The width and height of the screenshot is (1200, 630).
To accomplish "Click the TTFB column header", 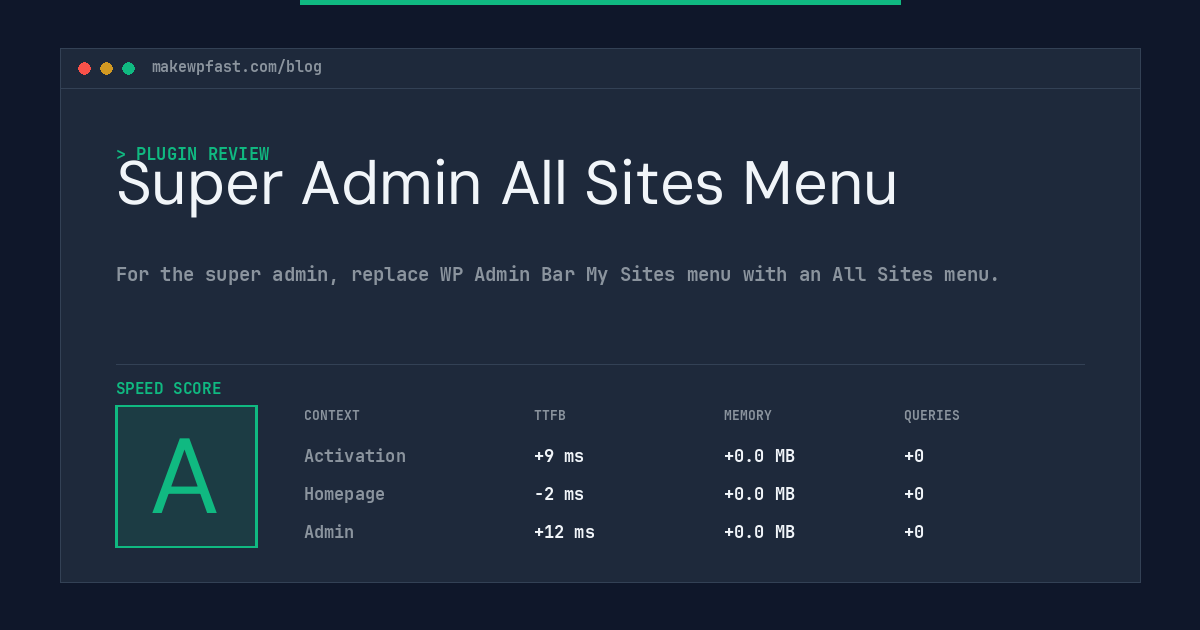I will coord(550,416).
